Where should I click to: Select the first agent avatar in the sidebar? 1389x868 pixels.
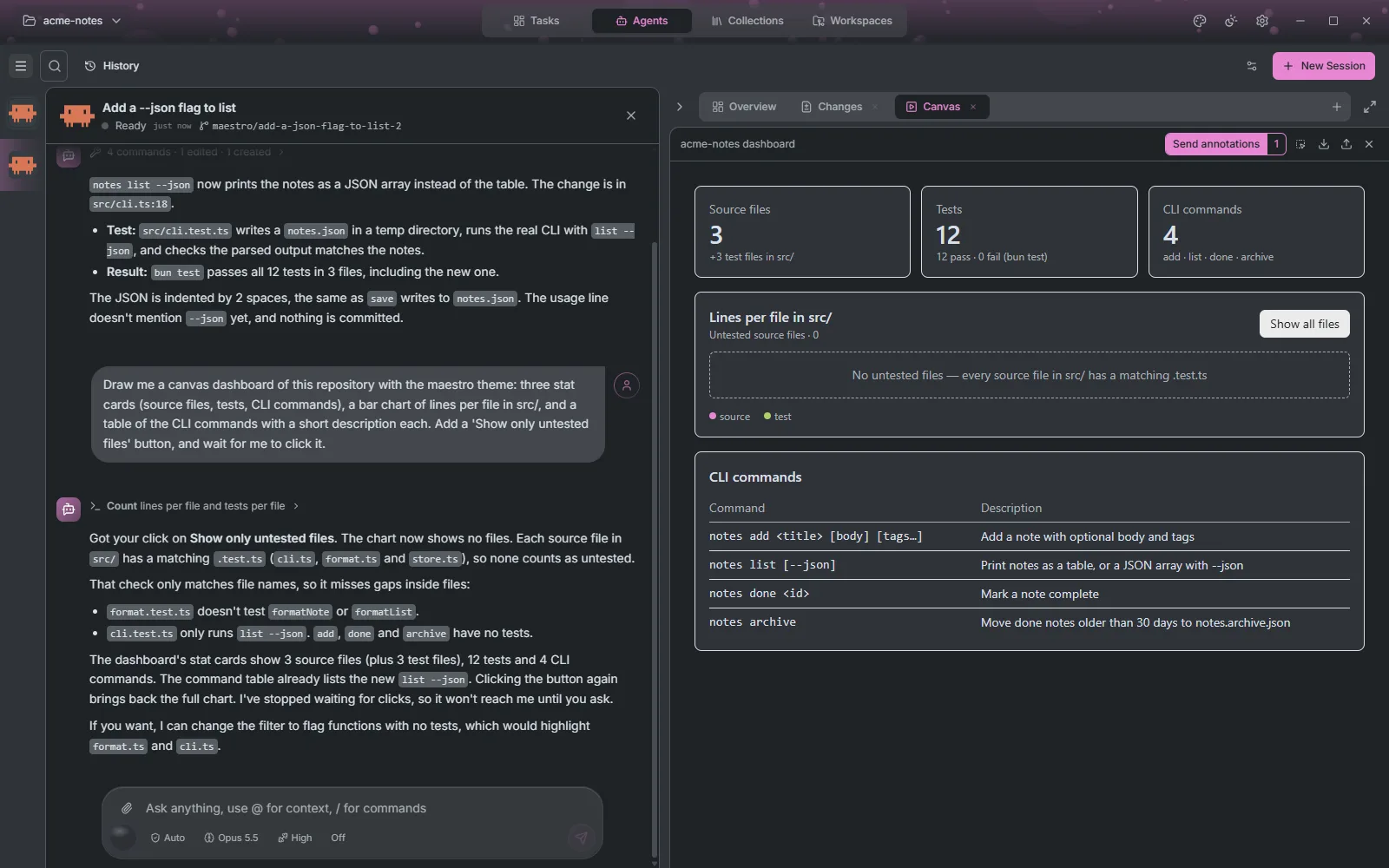(x=23, y=113)
